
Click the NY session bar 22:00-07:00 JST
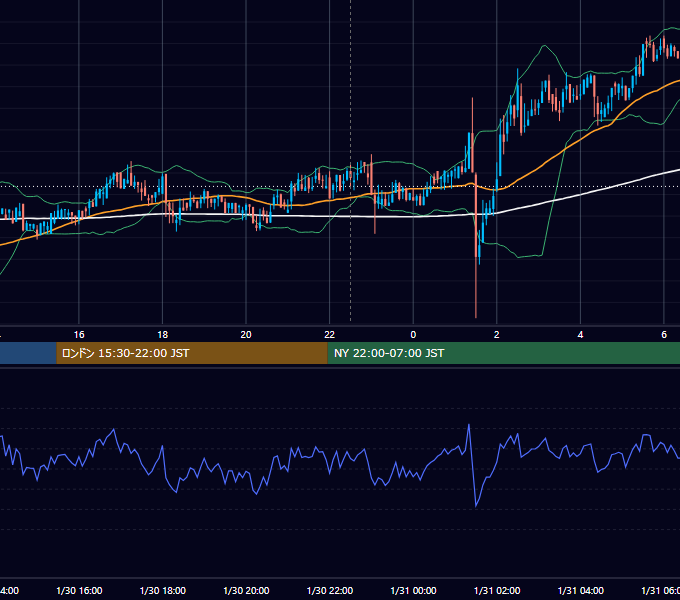coord(503,353)
